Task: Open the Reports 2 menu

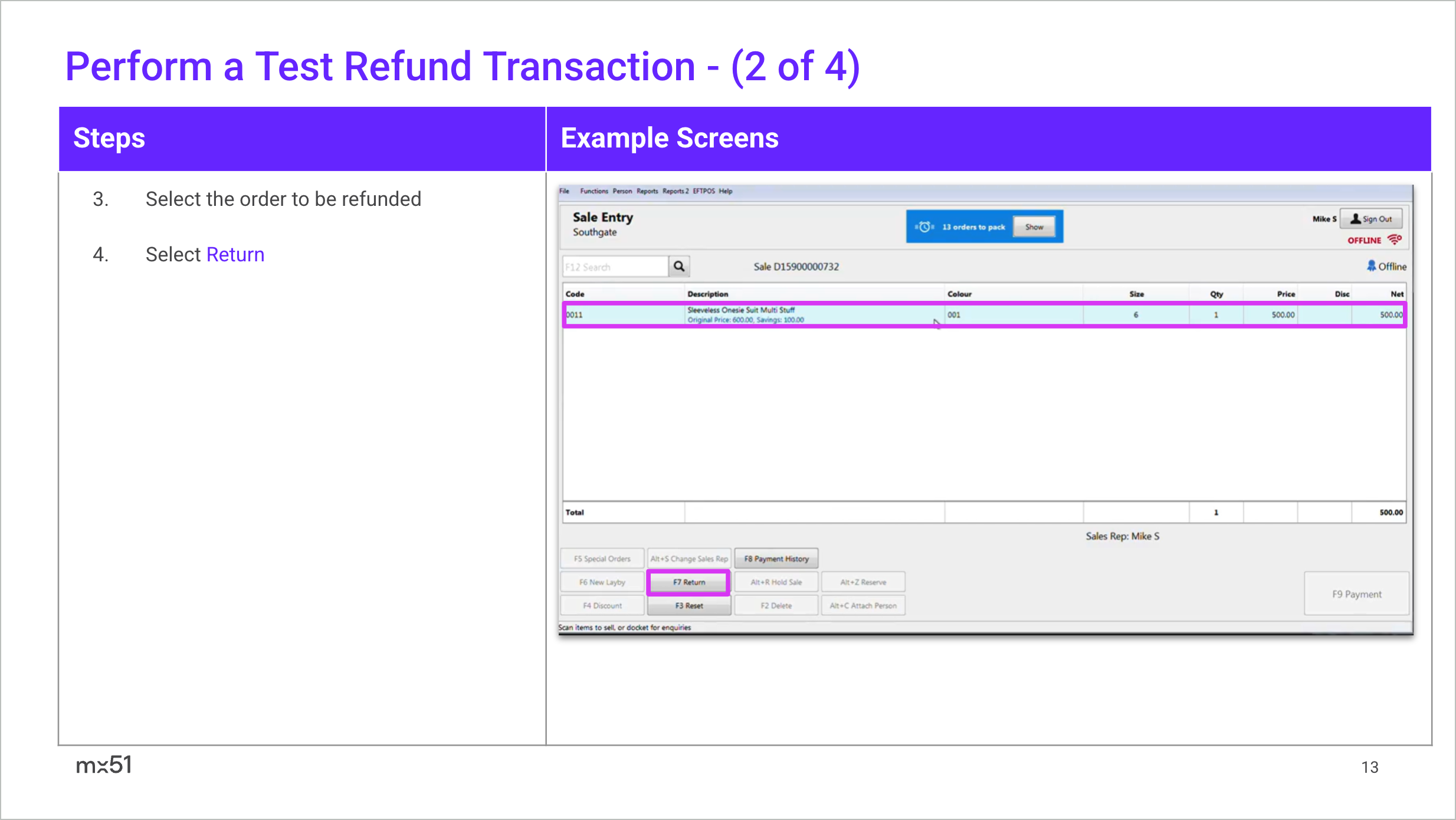Action: (675, 191)
